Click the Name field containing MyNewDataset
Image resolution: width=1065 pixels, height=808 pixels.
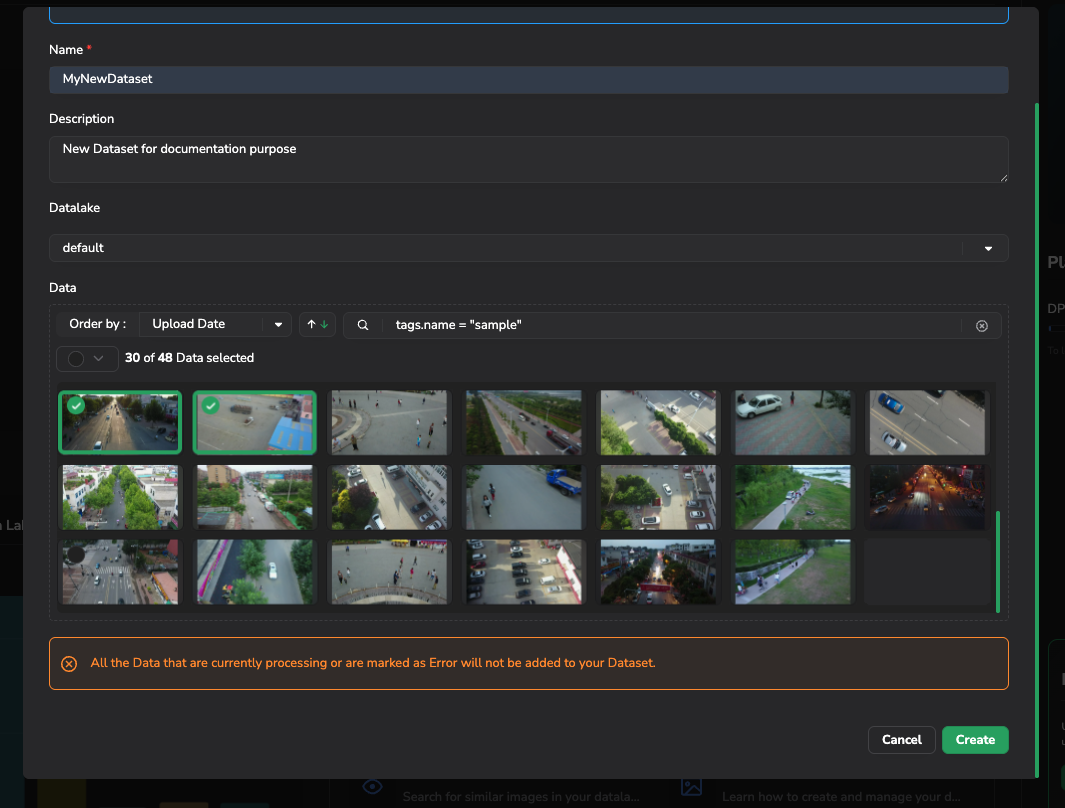528,79
